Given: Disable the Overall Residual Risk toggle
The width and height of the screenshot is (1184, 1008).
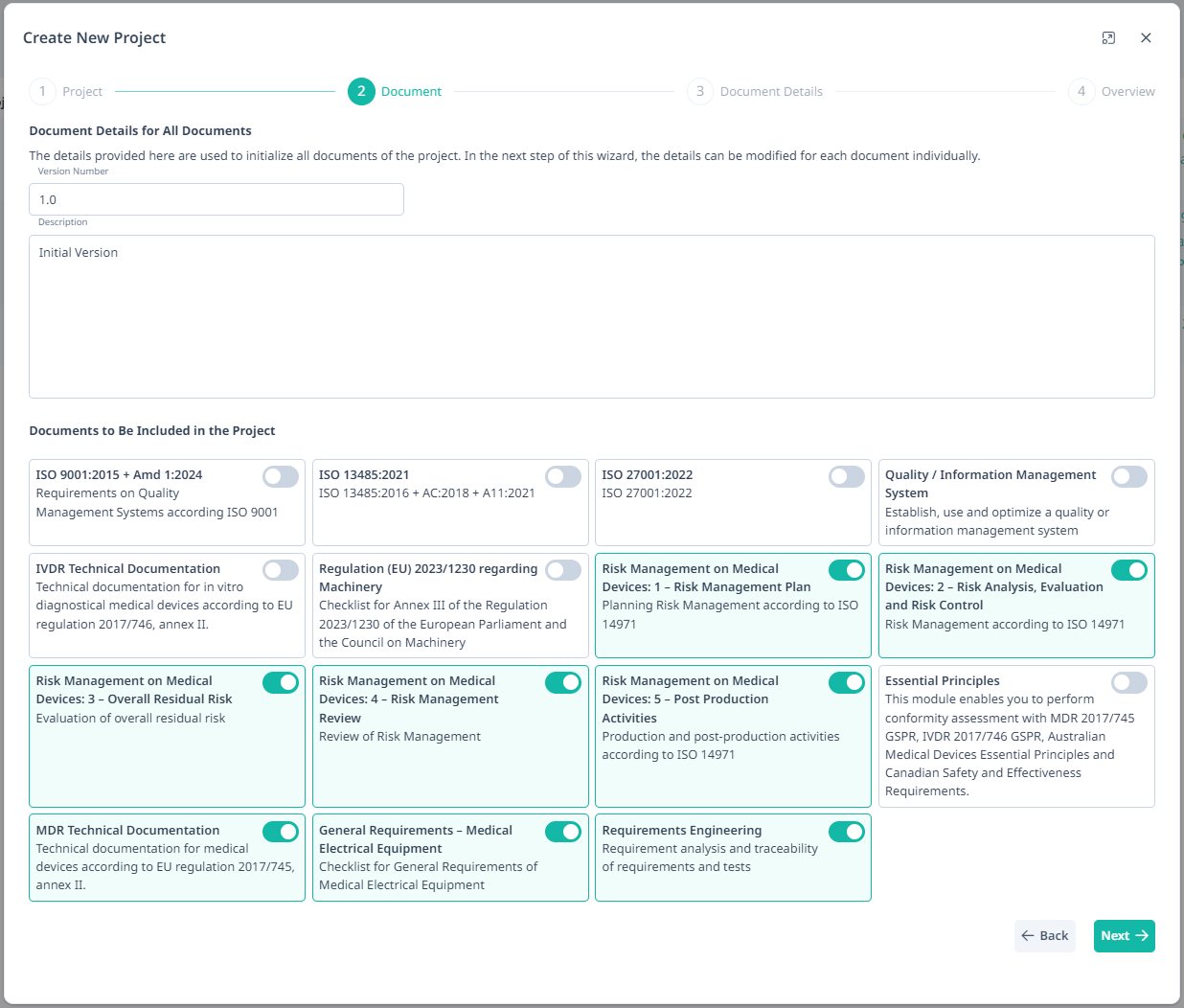Looking at the screenshot, I should click(x=280, y=682).
